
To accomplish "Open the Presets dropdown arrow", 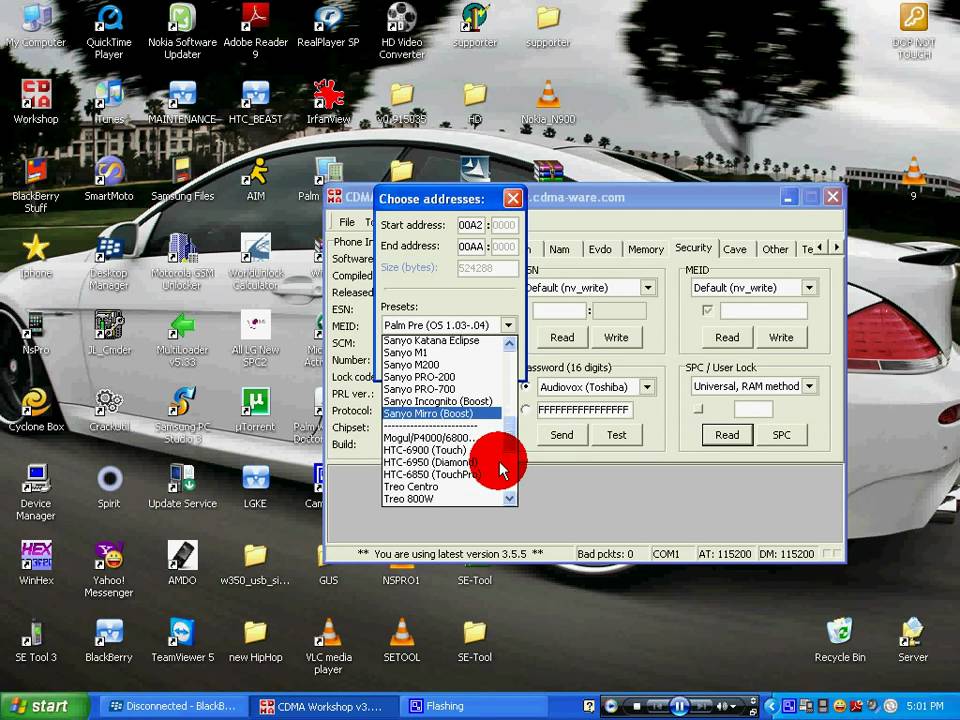I will click(508, 325).
